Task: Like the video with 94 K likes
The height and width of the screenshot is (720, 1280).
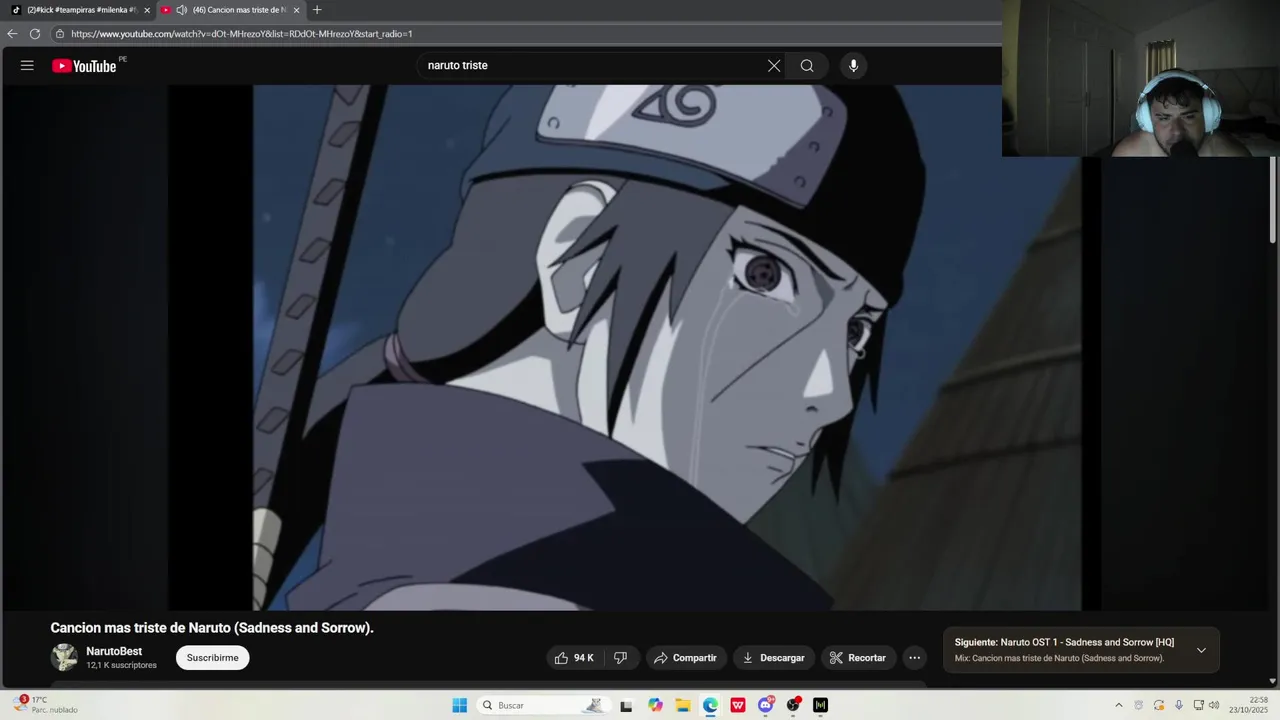Action: [575, 658]
